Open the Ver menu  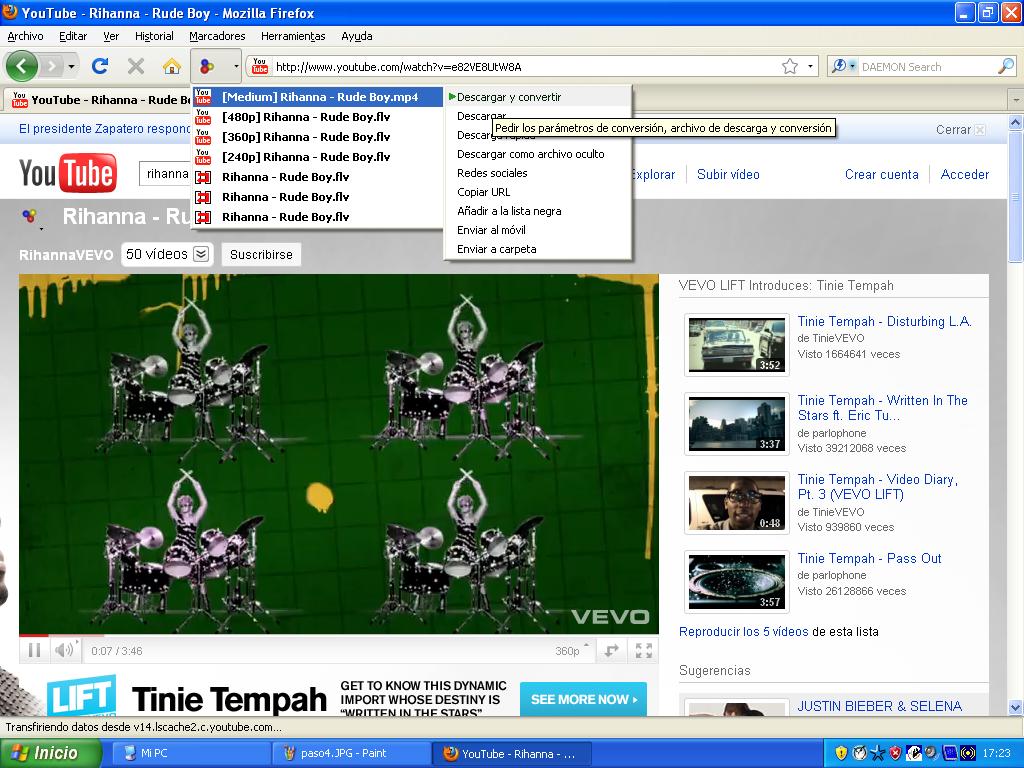111,37
